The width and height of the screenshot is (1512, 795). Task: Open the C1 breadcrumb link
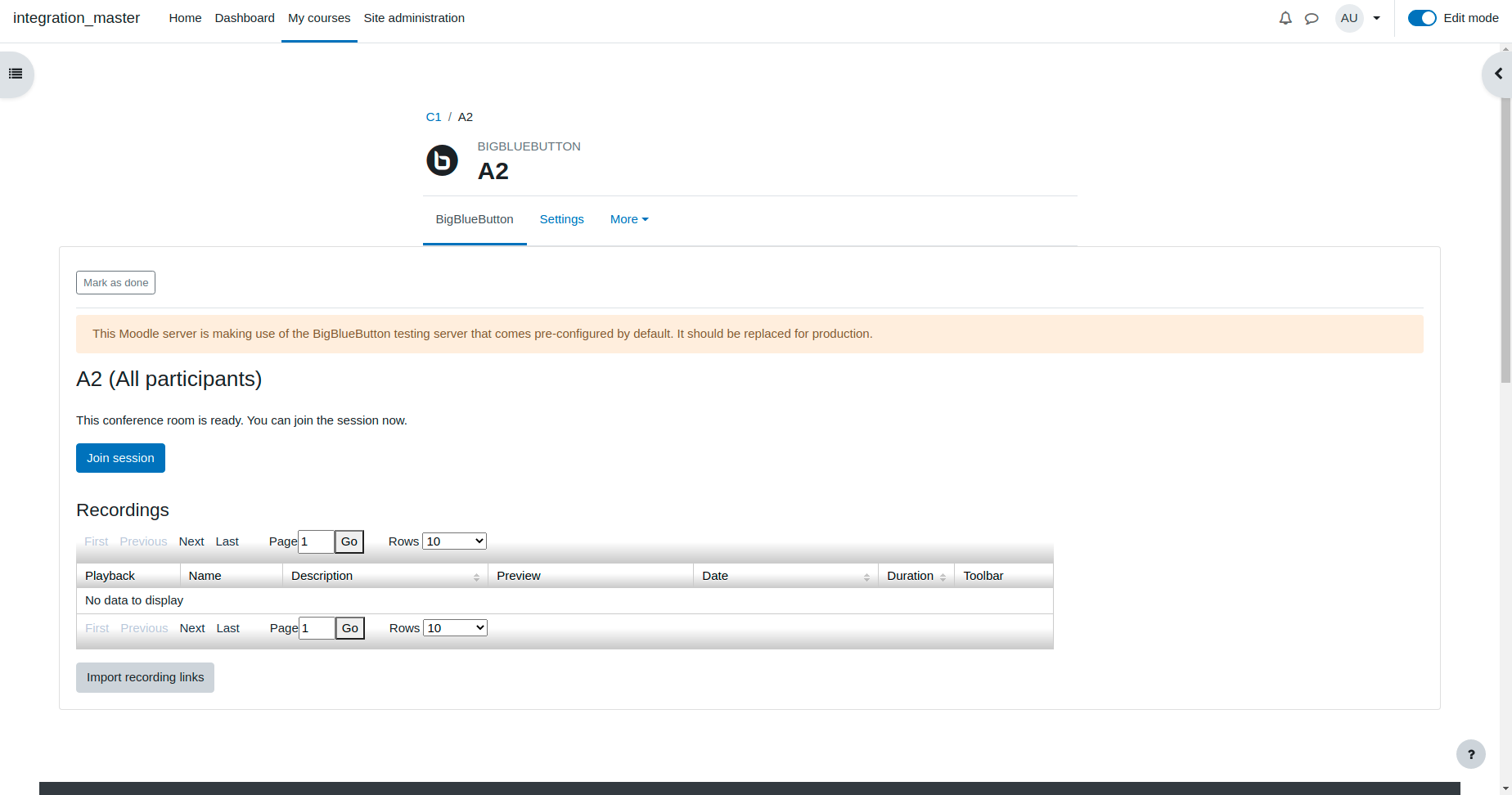434,117
